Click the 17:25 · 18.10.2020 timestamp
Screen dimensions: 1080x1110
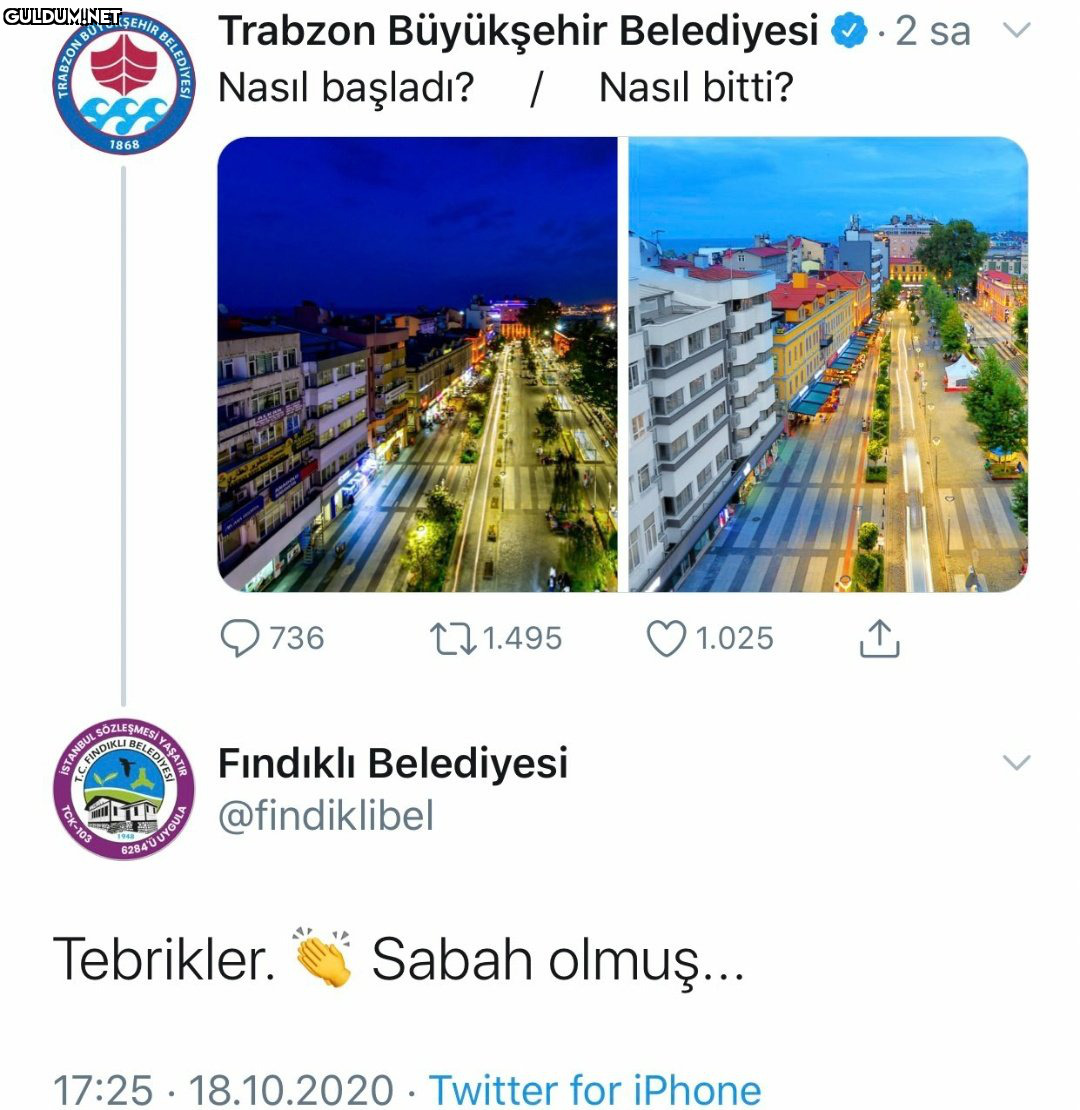(223, 1089)
